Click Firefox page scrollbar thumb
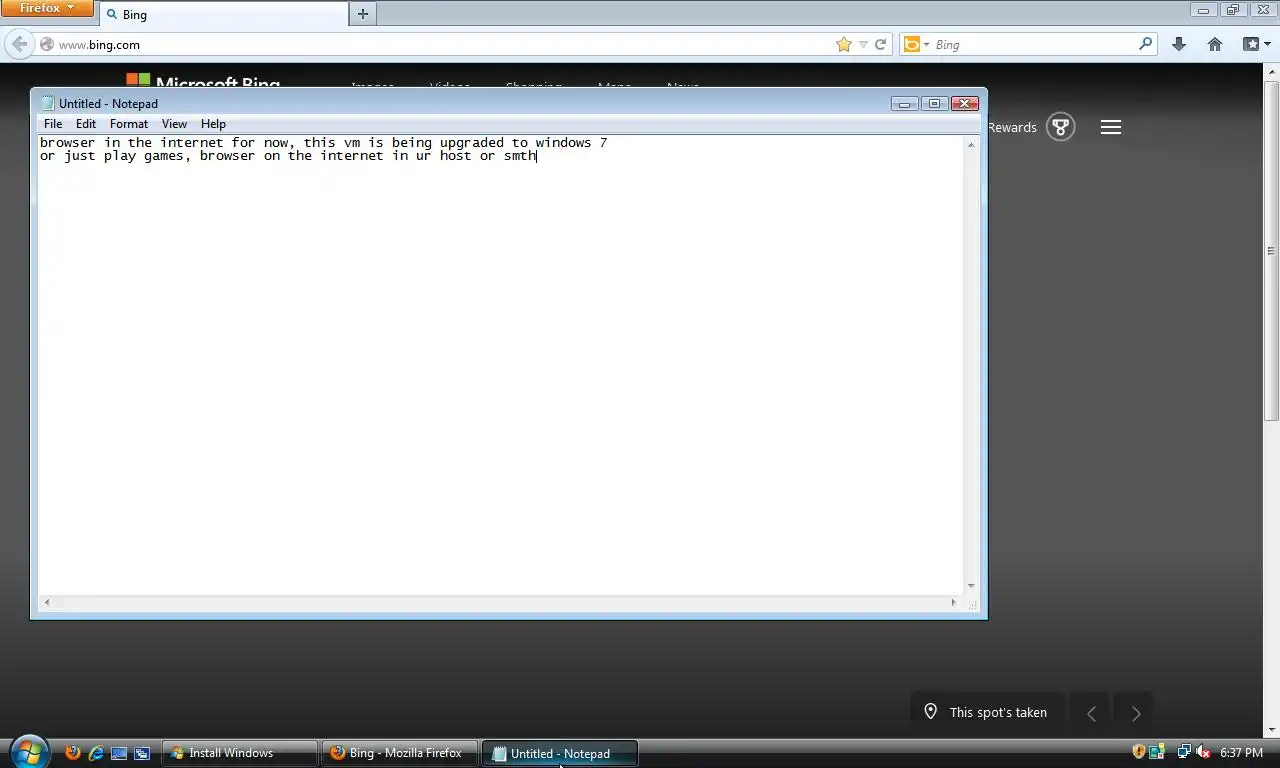1280x768 pixels. coord(1272,250)
